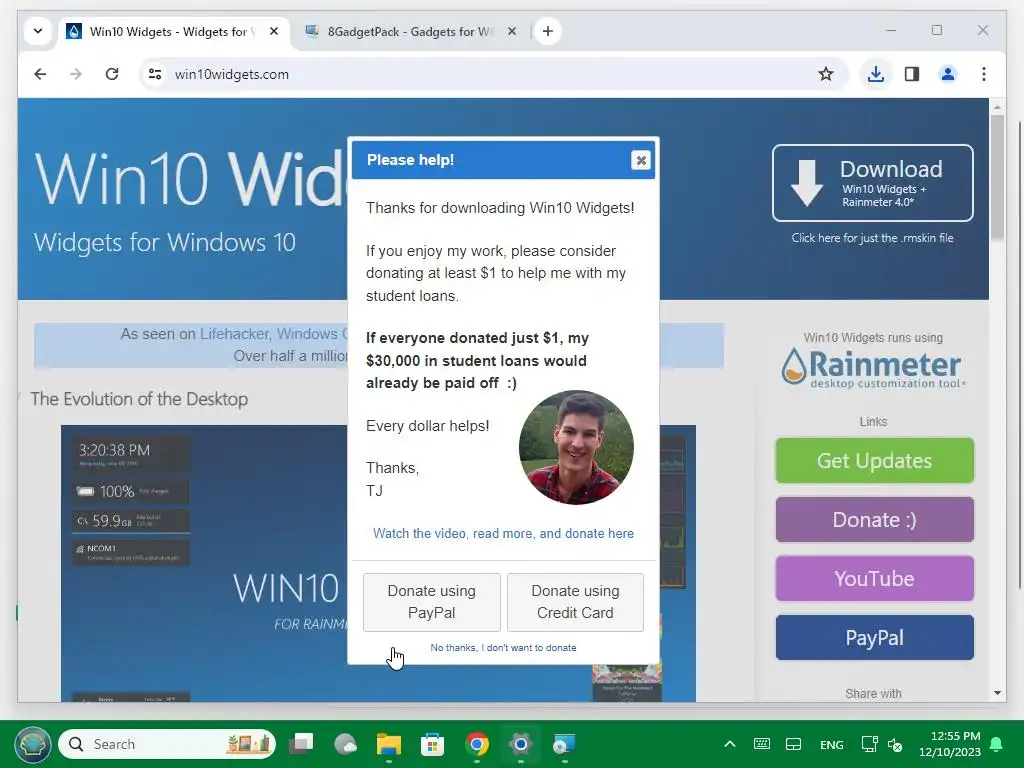Viewport: 1024px width, 768px height.
Task: Open Microsoft Store from taskbar
Action: click(432, 744)
